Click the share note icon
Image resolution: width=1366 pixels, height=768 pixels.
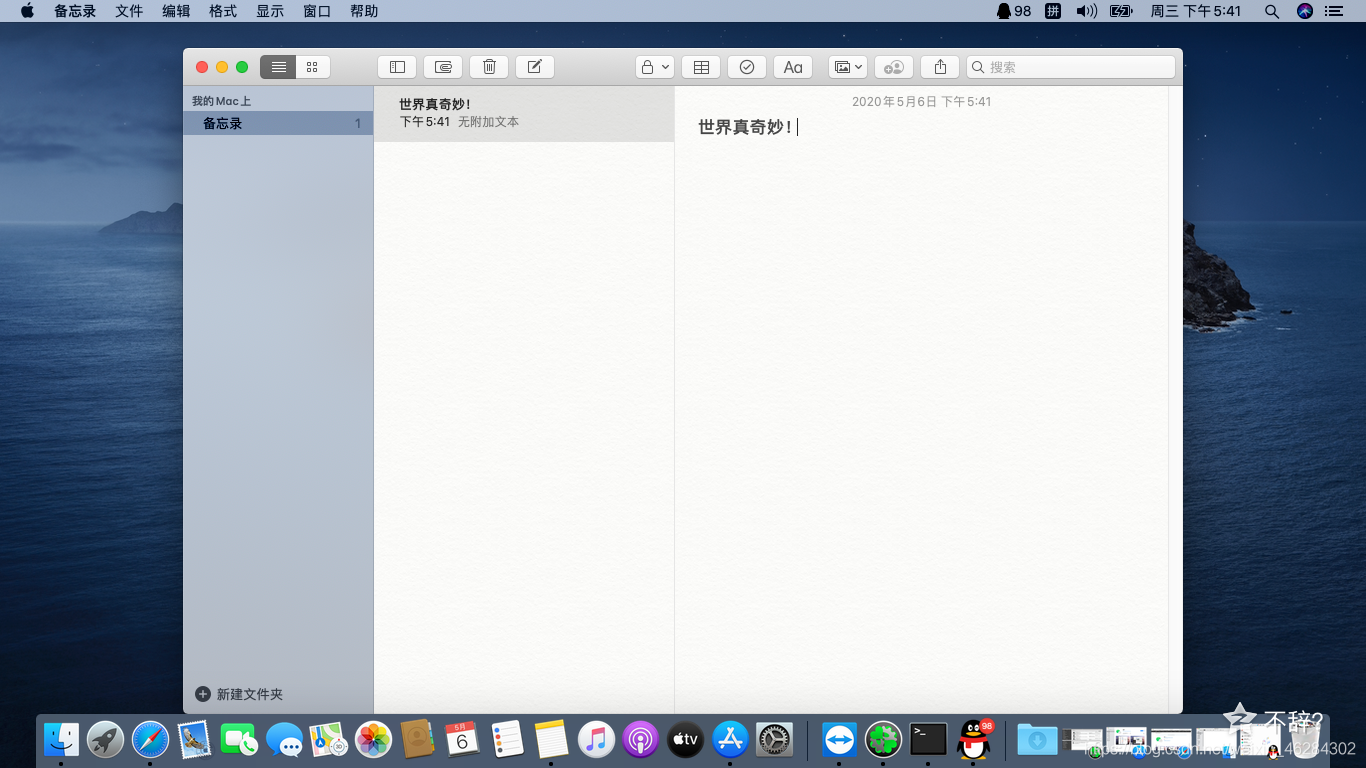tap(940, 67)
